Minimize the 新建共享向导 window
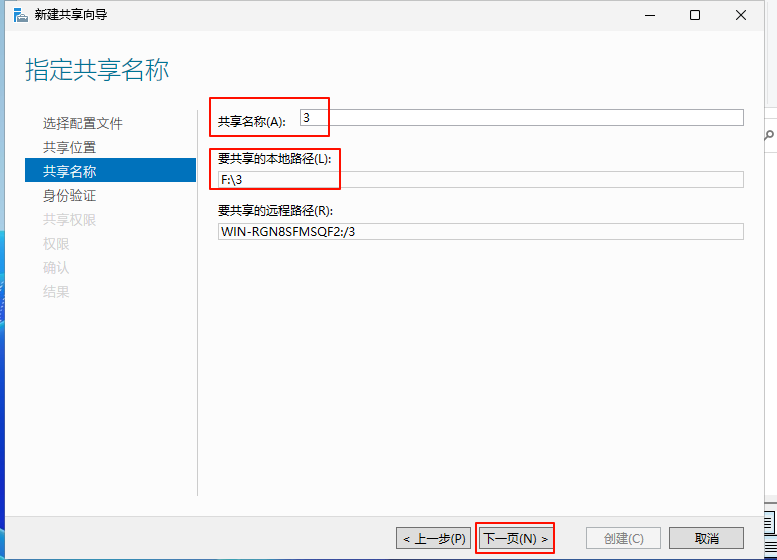The image size is (777, 560). coord(648,15)
